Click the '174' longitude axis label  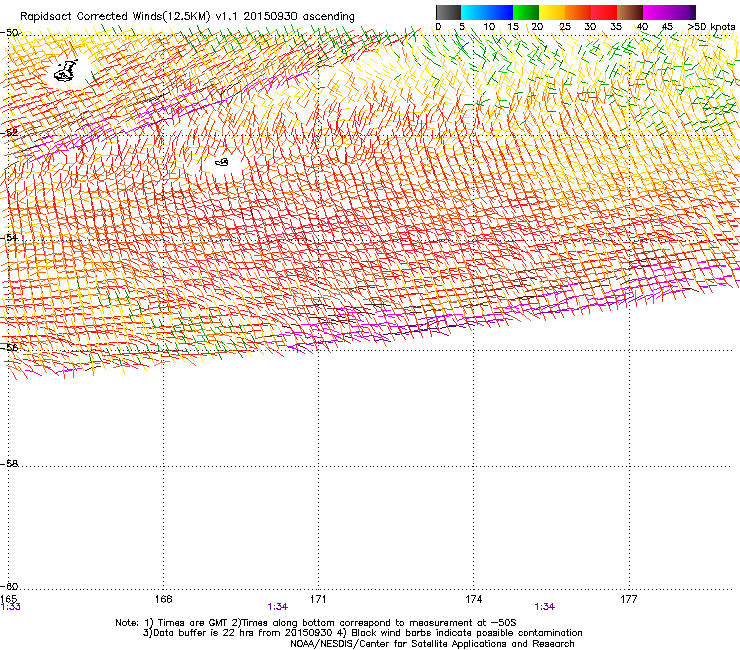click(473, 599)
